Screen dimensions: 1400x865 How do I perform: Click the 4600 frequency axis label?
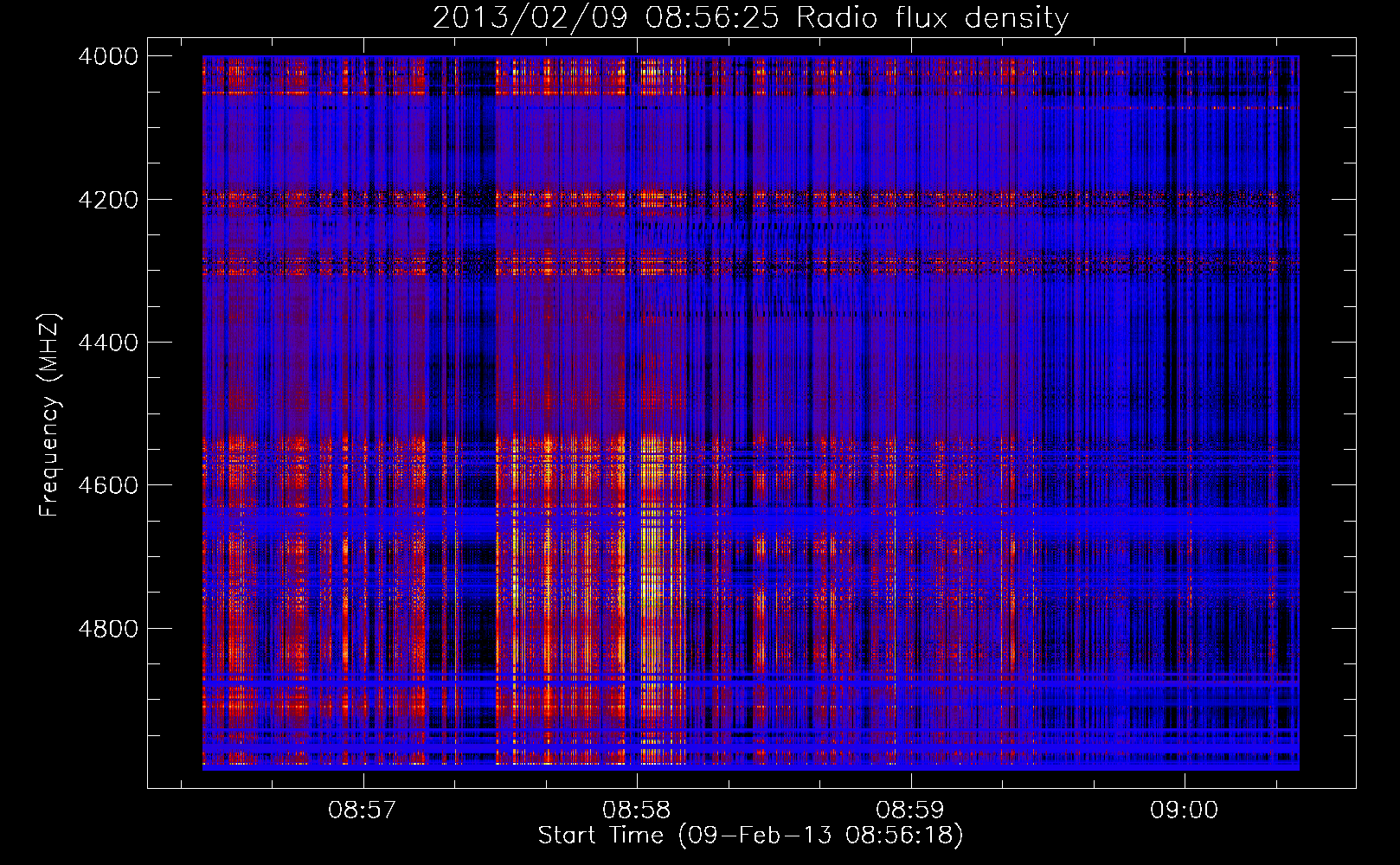(108, 485)
